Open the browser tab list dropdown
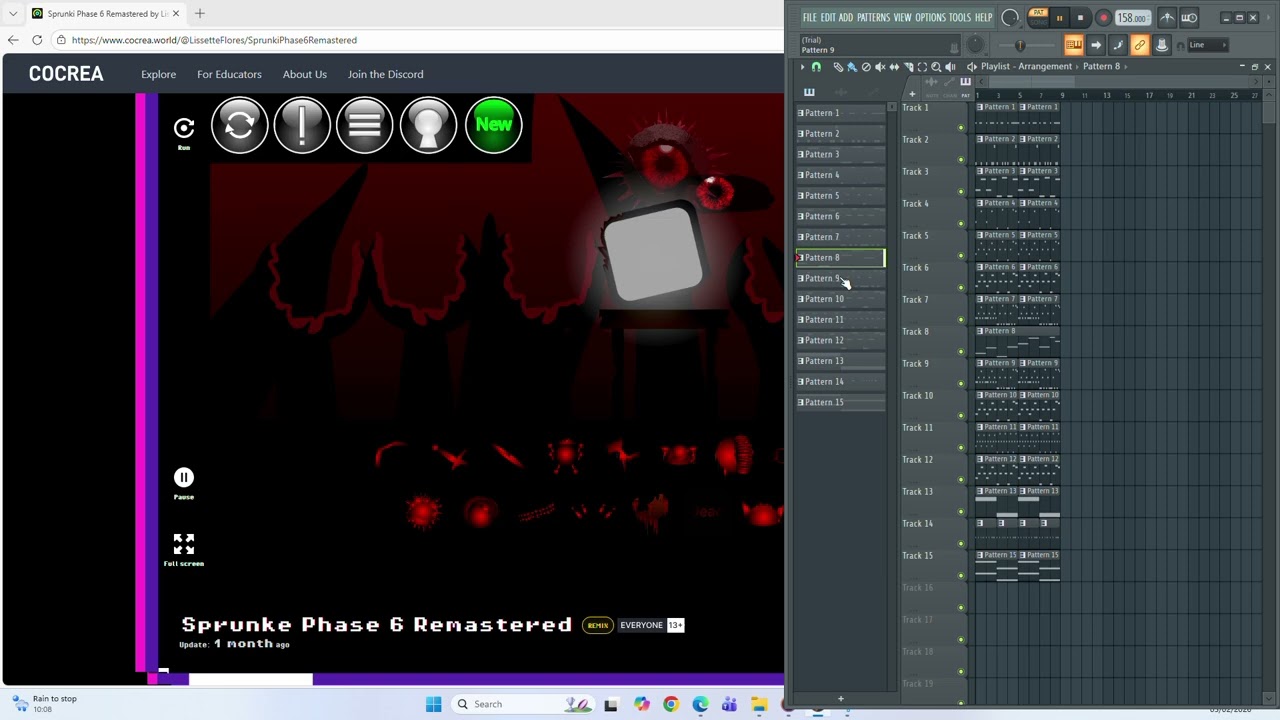 13,14
